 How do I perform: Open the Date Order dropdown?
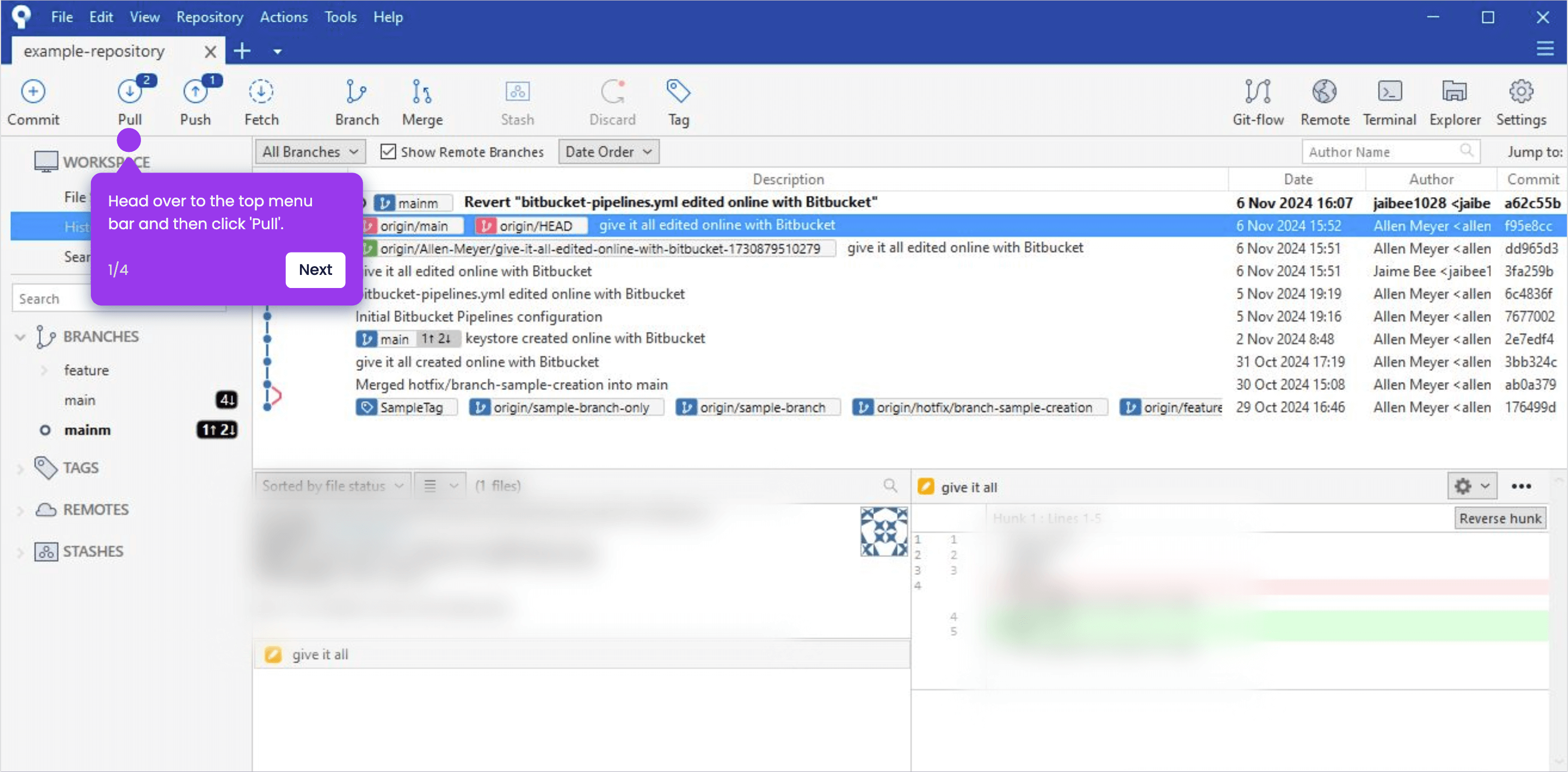[608, 151]
